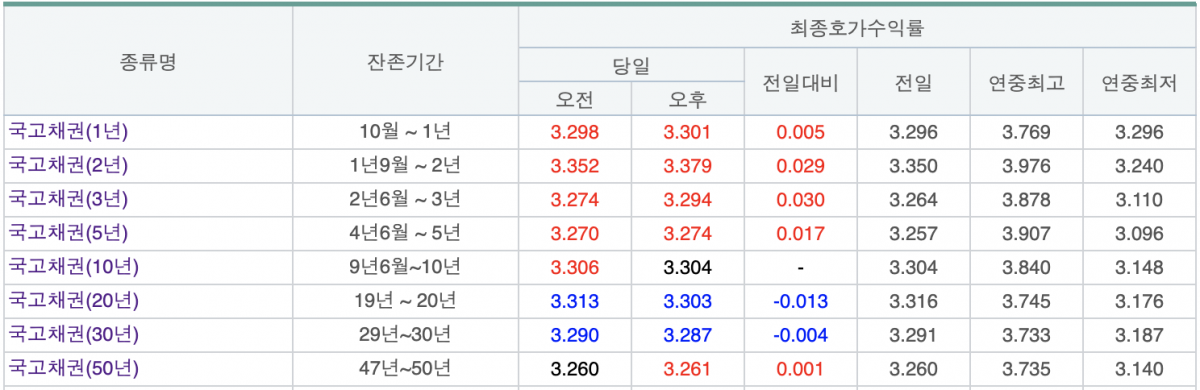Select the 1년9월 ~ 2년 maturity cell
The image size is (1200, 390).
coord(405,165)
